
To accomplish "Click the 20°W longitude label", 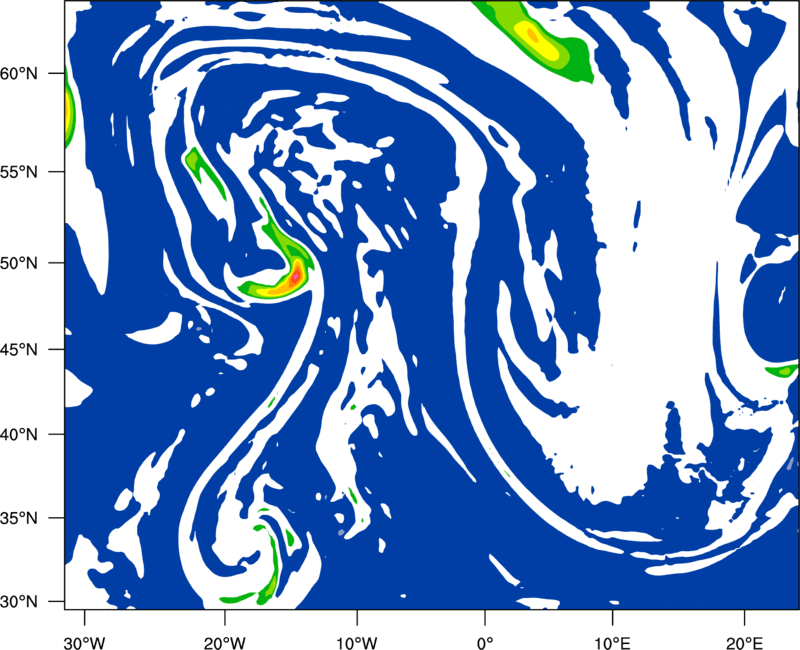I will click(224, 642).
